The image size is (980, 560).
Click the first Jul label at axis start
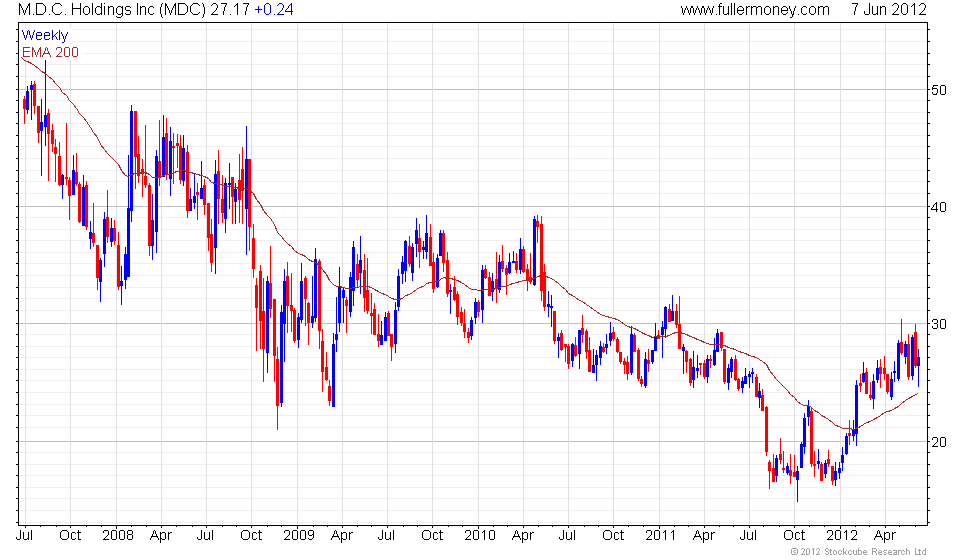coord(25,536)
